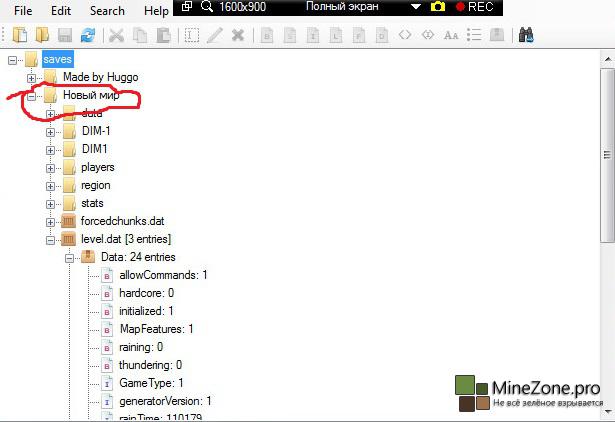
Task: Click the Rename tag toolbar icon
Action: pos(192,36)
